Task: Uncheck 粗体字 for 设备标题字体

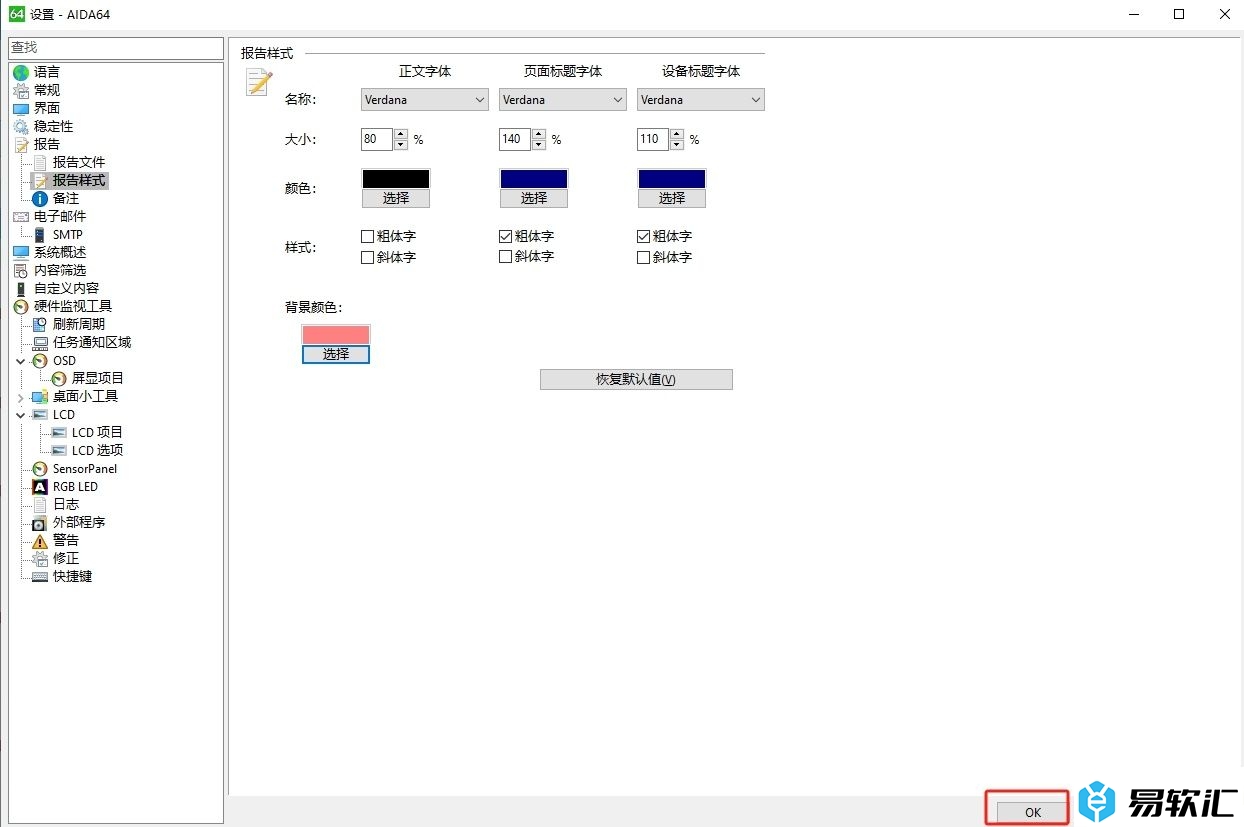Action: (643, 236)
